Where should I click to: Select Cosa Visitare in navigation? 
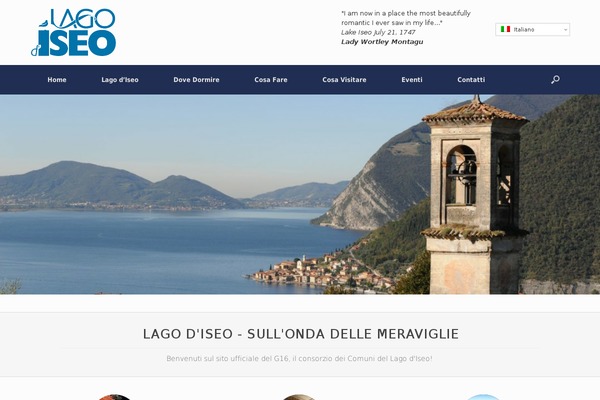pyautogui.click(x=344, y=80)
